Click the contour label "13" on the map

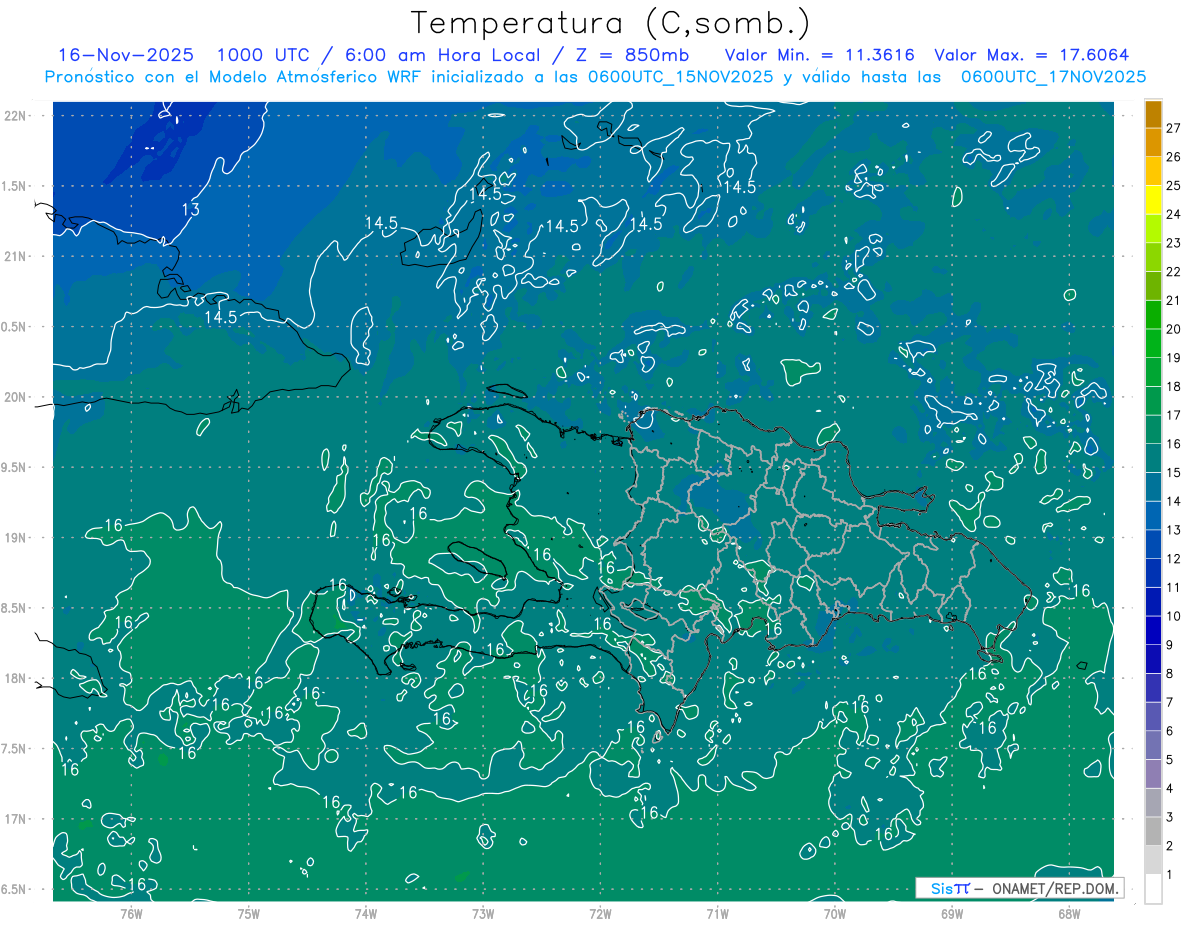190,209
